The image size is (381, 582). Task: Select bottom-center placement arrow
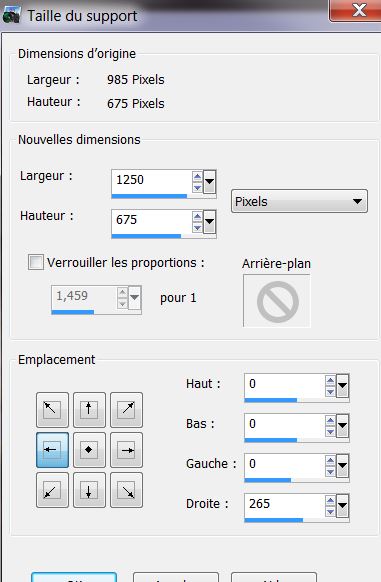pyautogui.click(x=89, y=490)
